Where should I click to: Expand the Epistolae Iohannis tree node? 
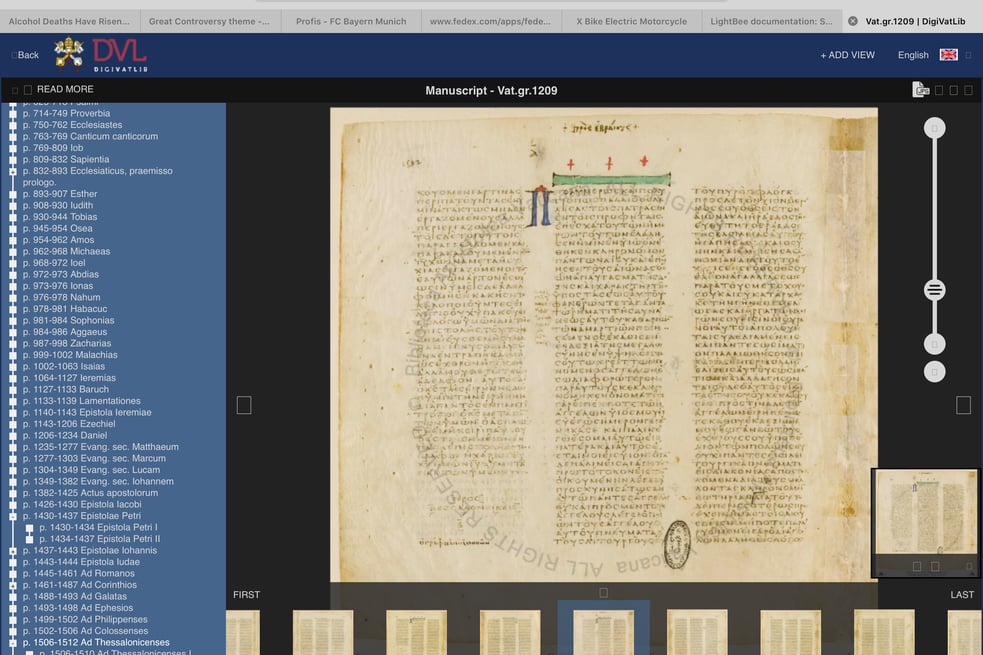pyautogui.click(x=13, y=551)
